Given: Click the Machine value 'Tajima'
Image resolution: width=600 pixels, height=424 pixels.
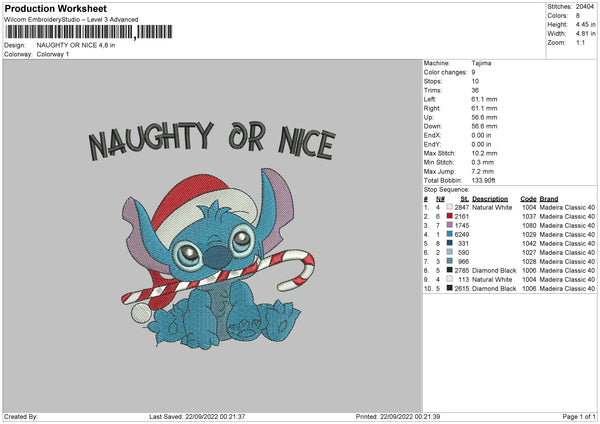Looking at the screenshot, I should (x=481, y=63).
